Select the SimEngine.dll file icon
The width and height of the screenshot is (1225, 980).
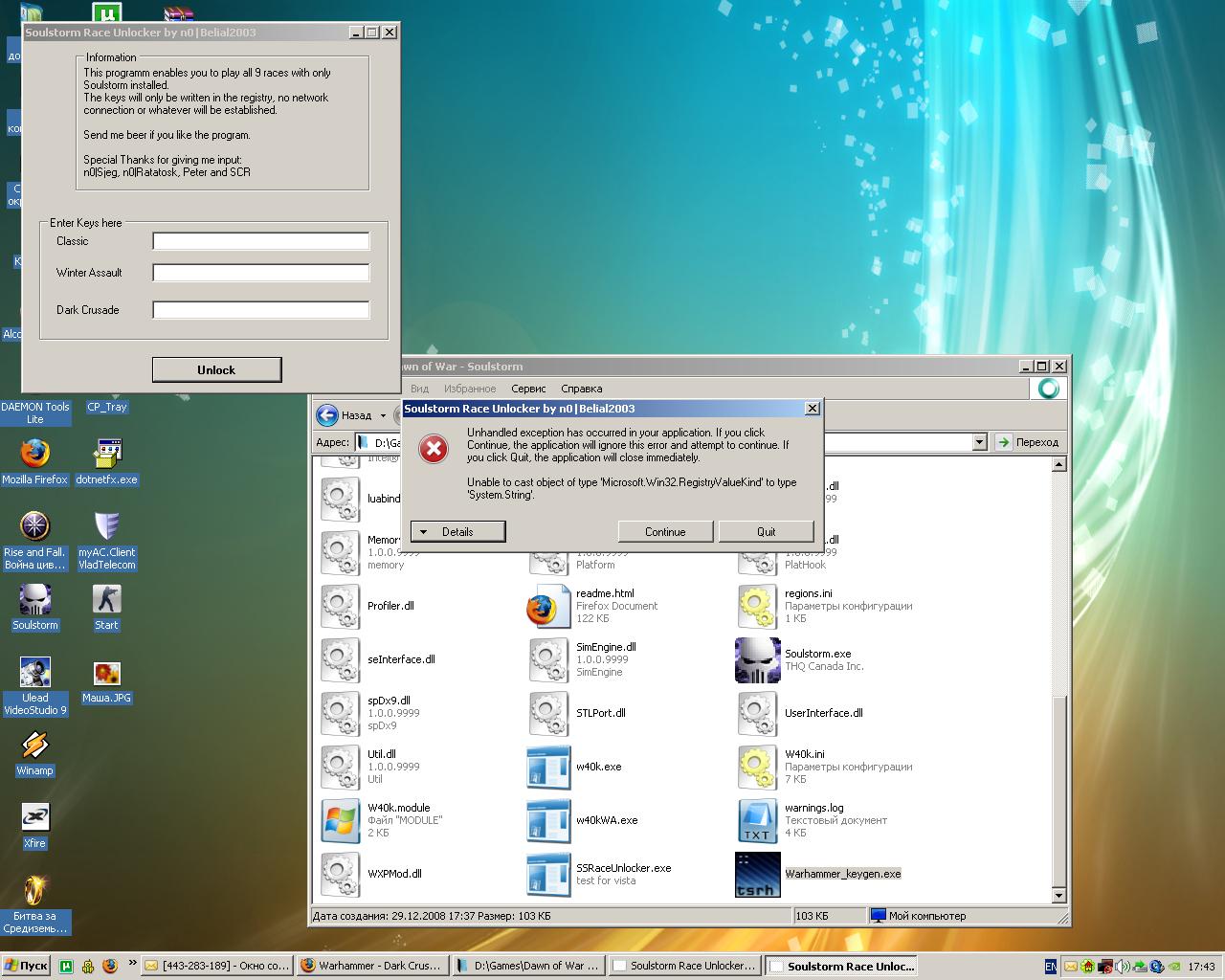click(548, 660)
